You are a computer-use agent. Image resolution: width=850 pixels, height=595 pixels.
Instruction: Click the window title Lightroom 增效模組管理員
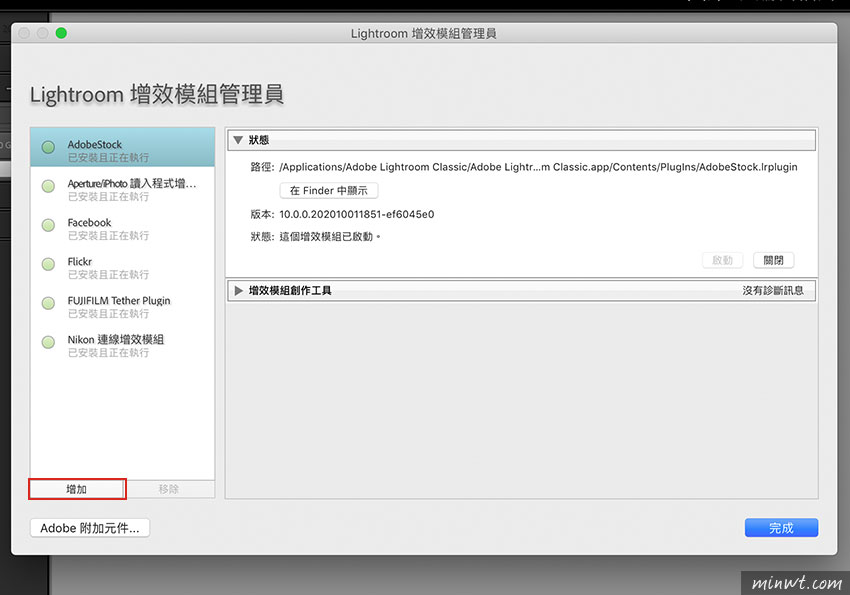423,34
